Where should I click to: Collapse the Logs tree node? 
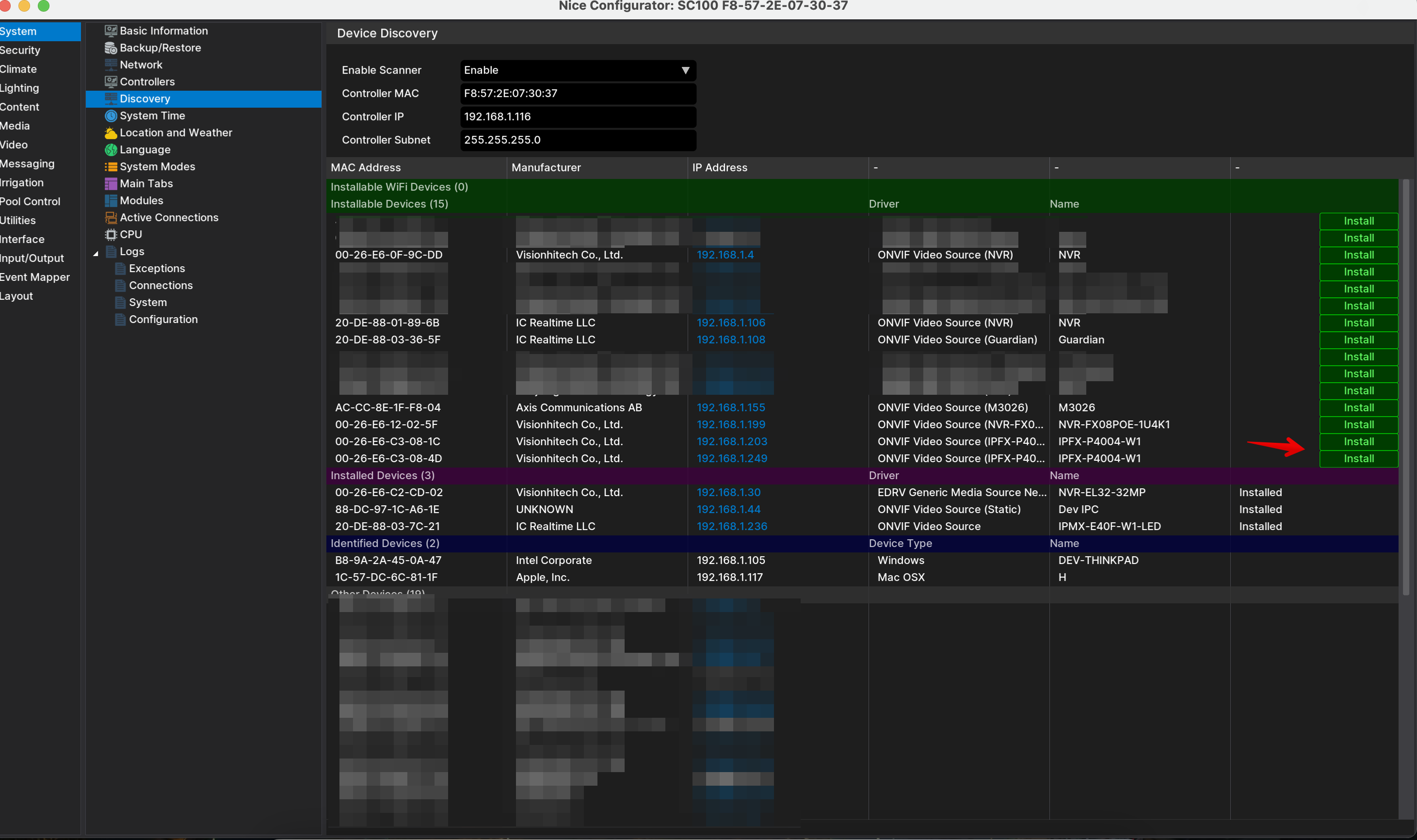pos(96,253)
